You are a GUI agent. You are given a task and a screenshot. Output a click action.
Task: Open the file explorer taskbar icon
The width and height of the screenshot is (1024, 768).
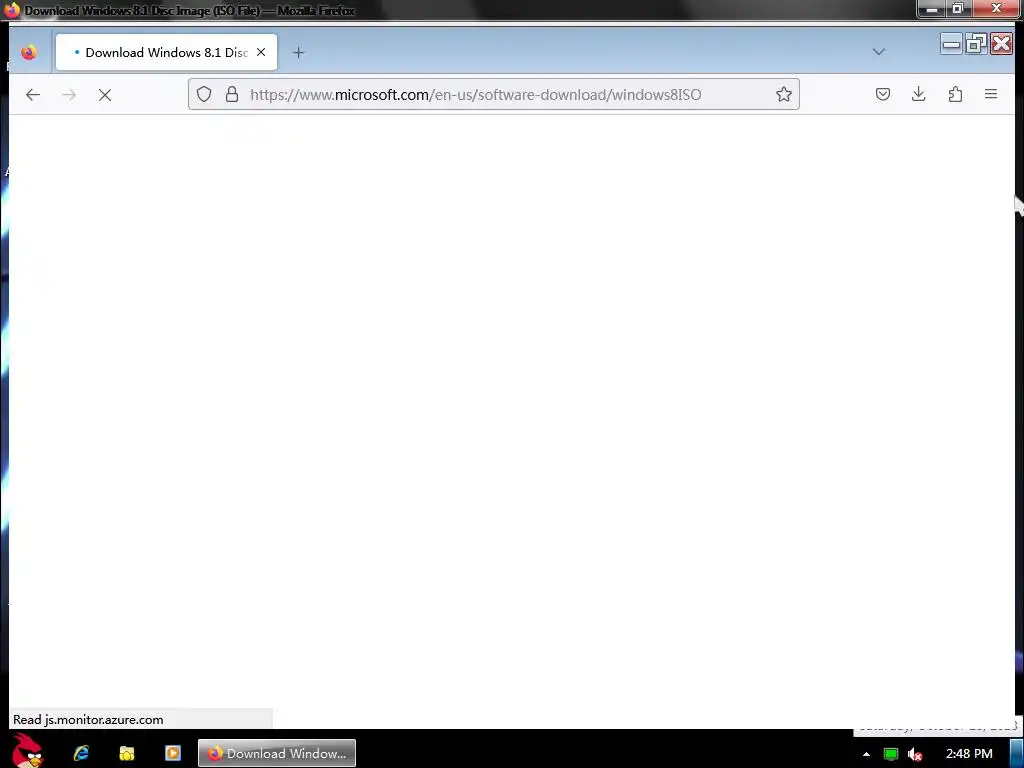(127, 753)
